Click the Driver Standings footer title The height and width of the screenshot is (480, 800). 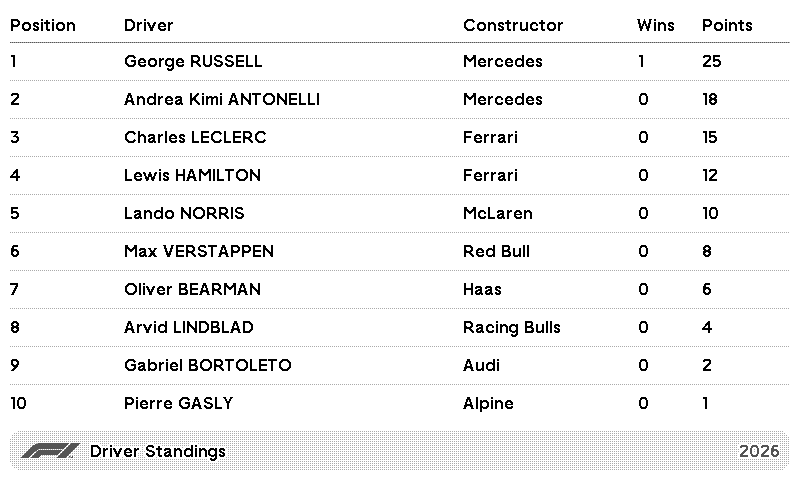click(158, 451)
